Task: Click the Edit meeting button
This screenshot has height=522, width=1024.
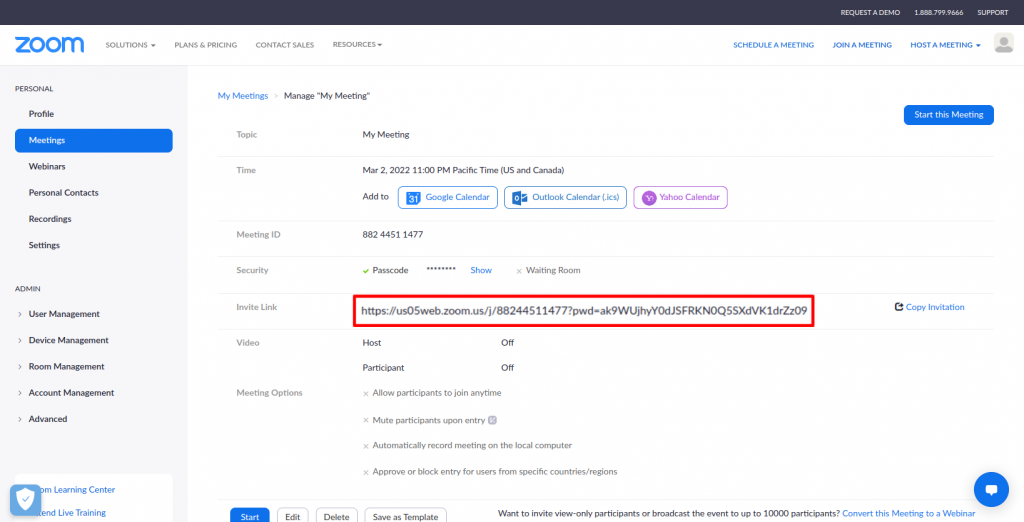Action: tap(292, 516)
